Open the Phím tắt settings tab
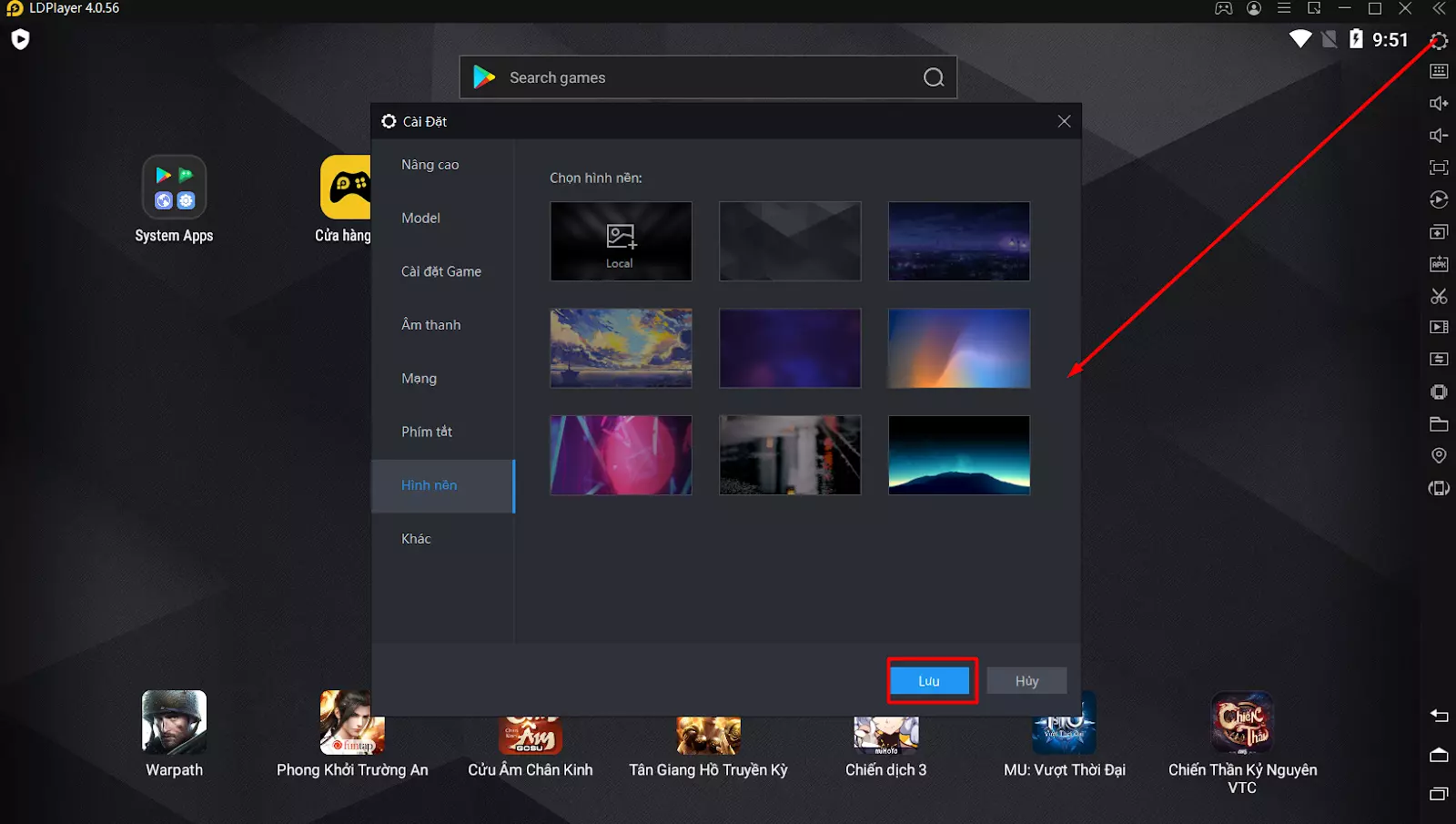This screenshot has height=824, width=1456. click(427, 432)
